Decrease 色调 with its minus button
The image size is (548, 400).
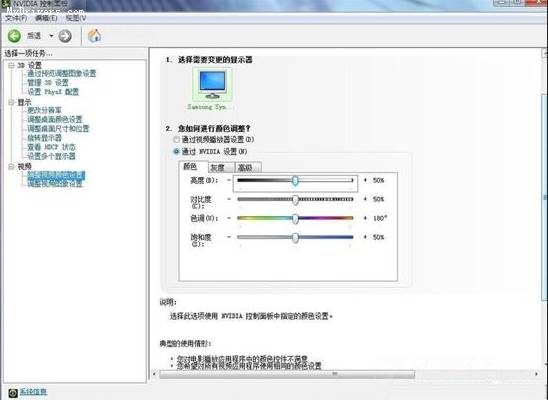tap(229, 218)
